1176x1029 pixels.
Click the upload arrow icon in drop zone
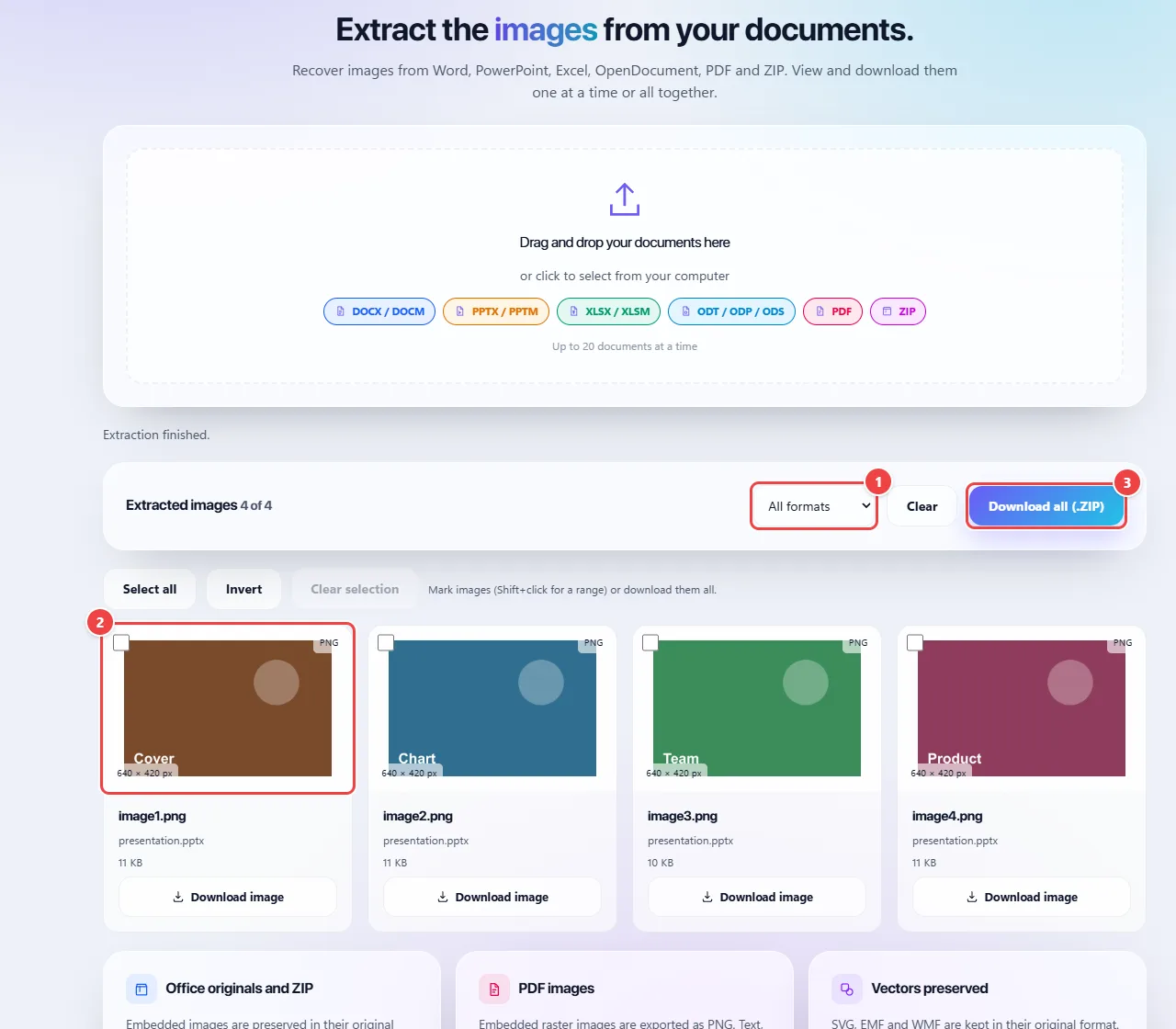tap(625, 199)
